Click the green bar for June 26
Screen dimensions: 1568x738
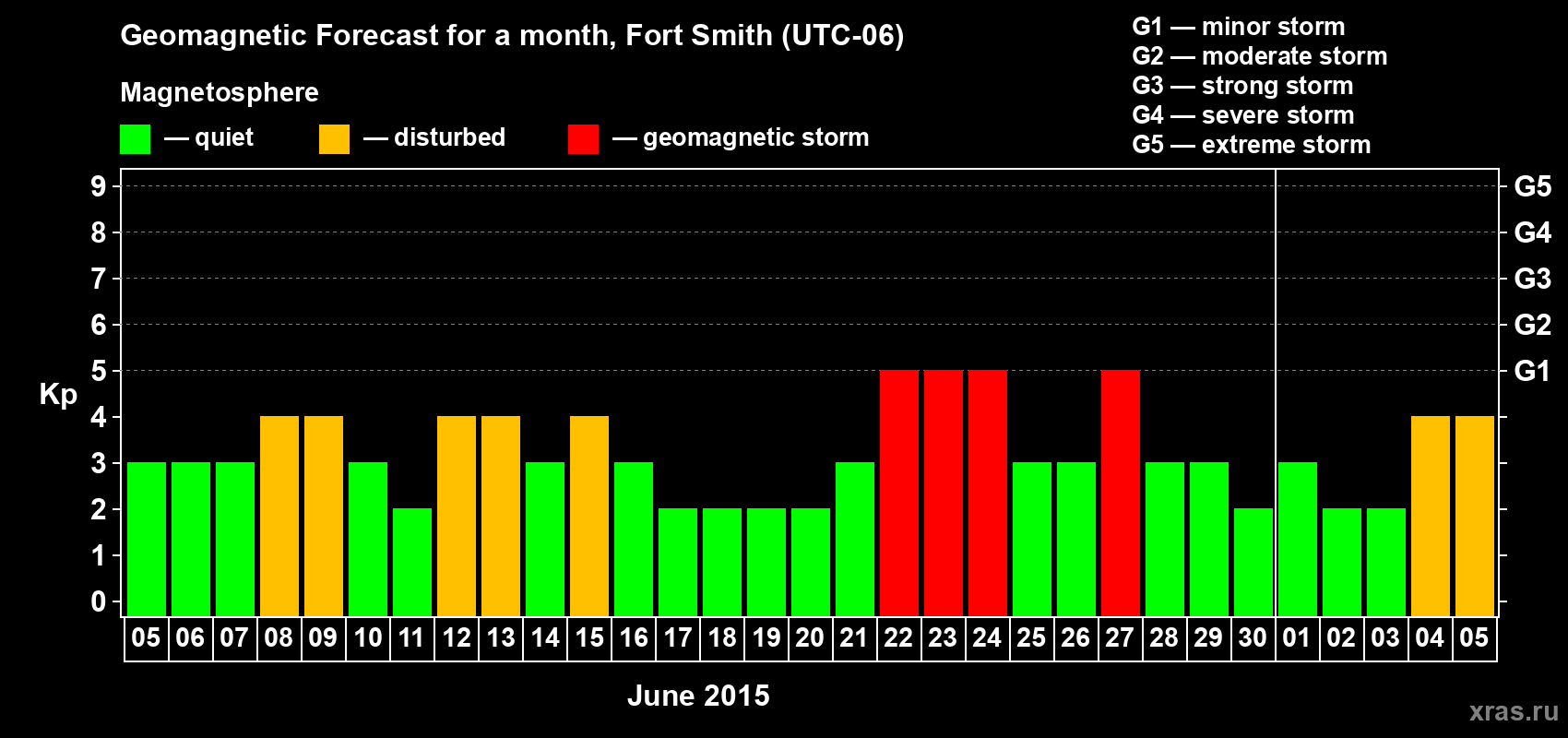pyautogui.click(x=1076, y=539)
